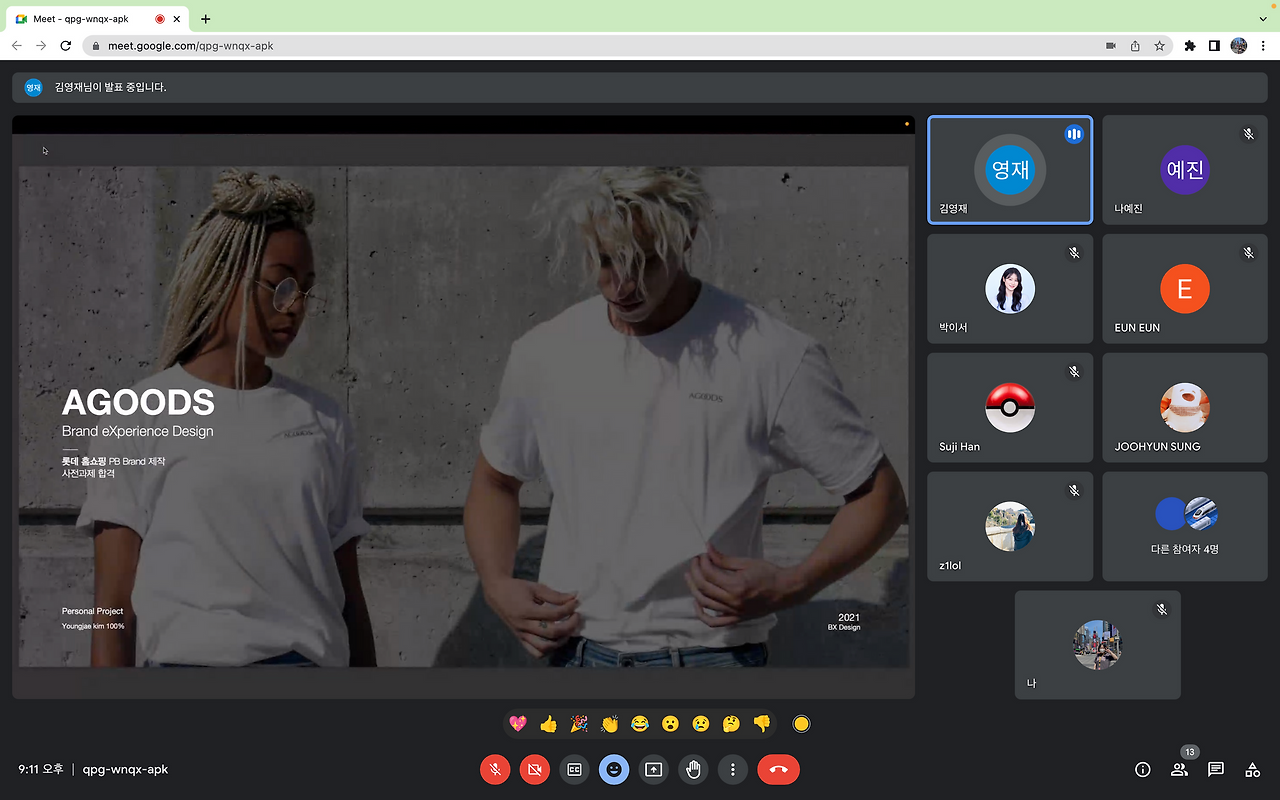This screenshot has width=1280, height=800.
Task: Select 박이서's participant tile
Action: point(1010,289)
